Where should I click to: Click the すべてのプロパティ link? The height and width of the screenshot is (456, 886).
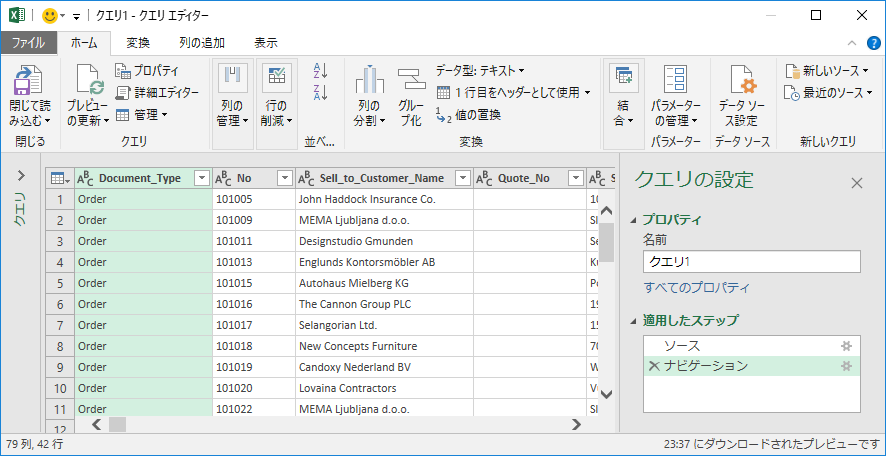tap(696, 288)
